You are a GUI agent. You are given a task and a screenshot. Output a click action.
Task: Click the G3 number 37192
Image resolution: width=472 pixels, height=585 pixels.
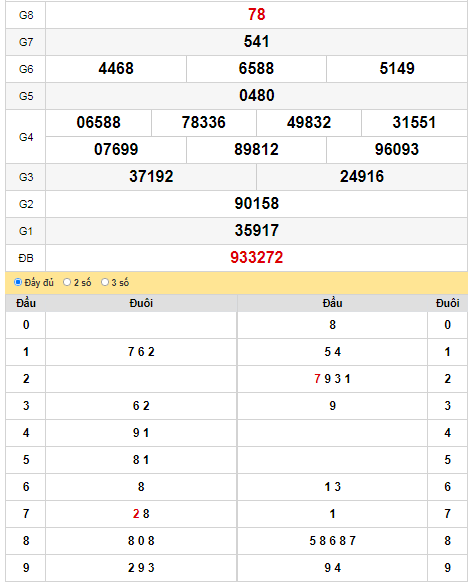pos(151,176)
